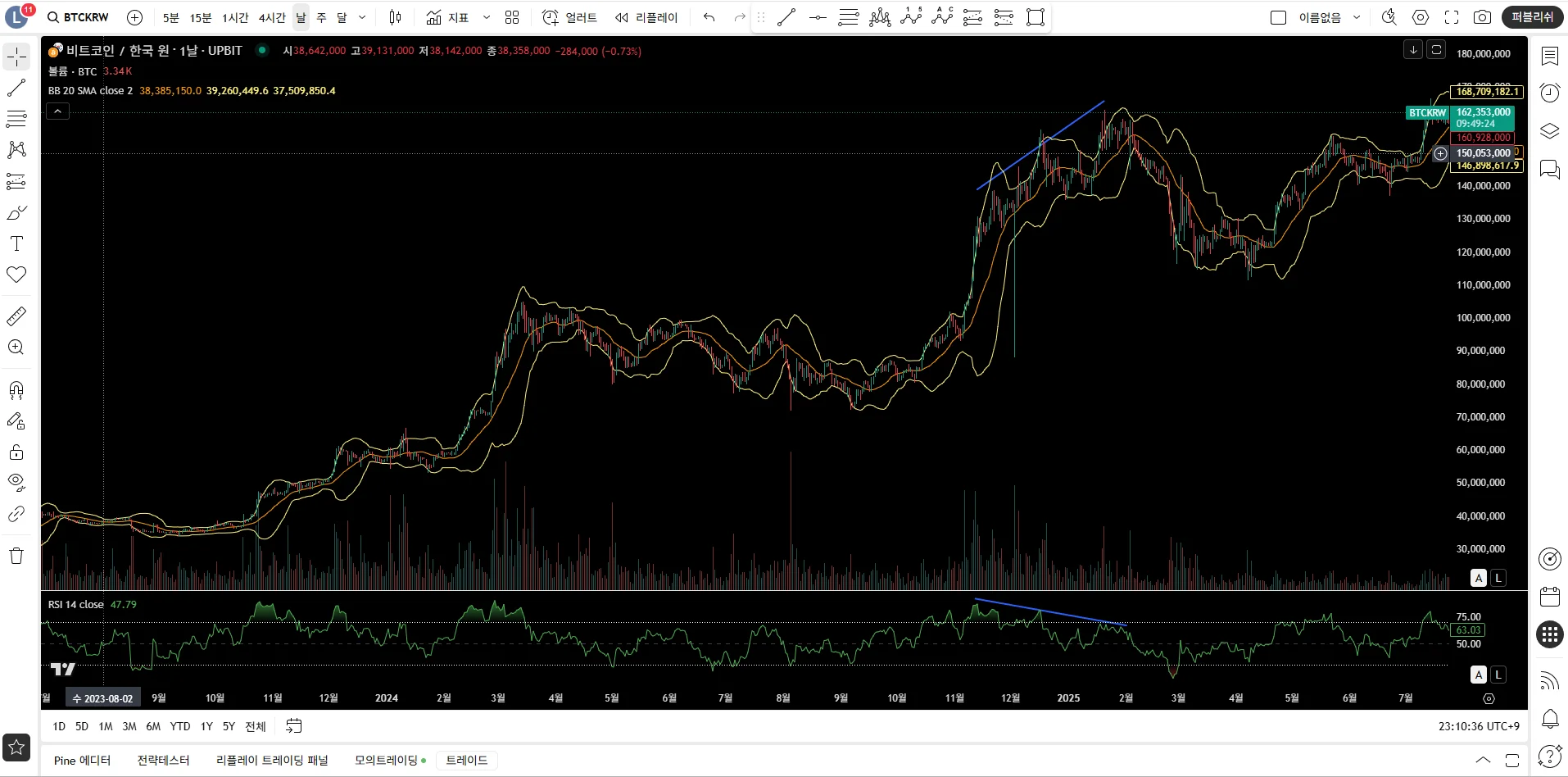Redo the chart action

pos(741,17)
